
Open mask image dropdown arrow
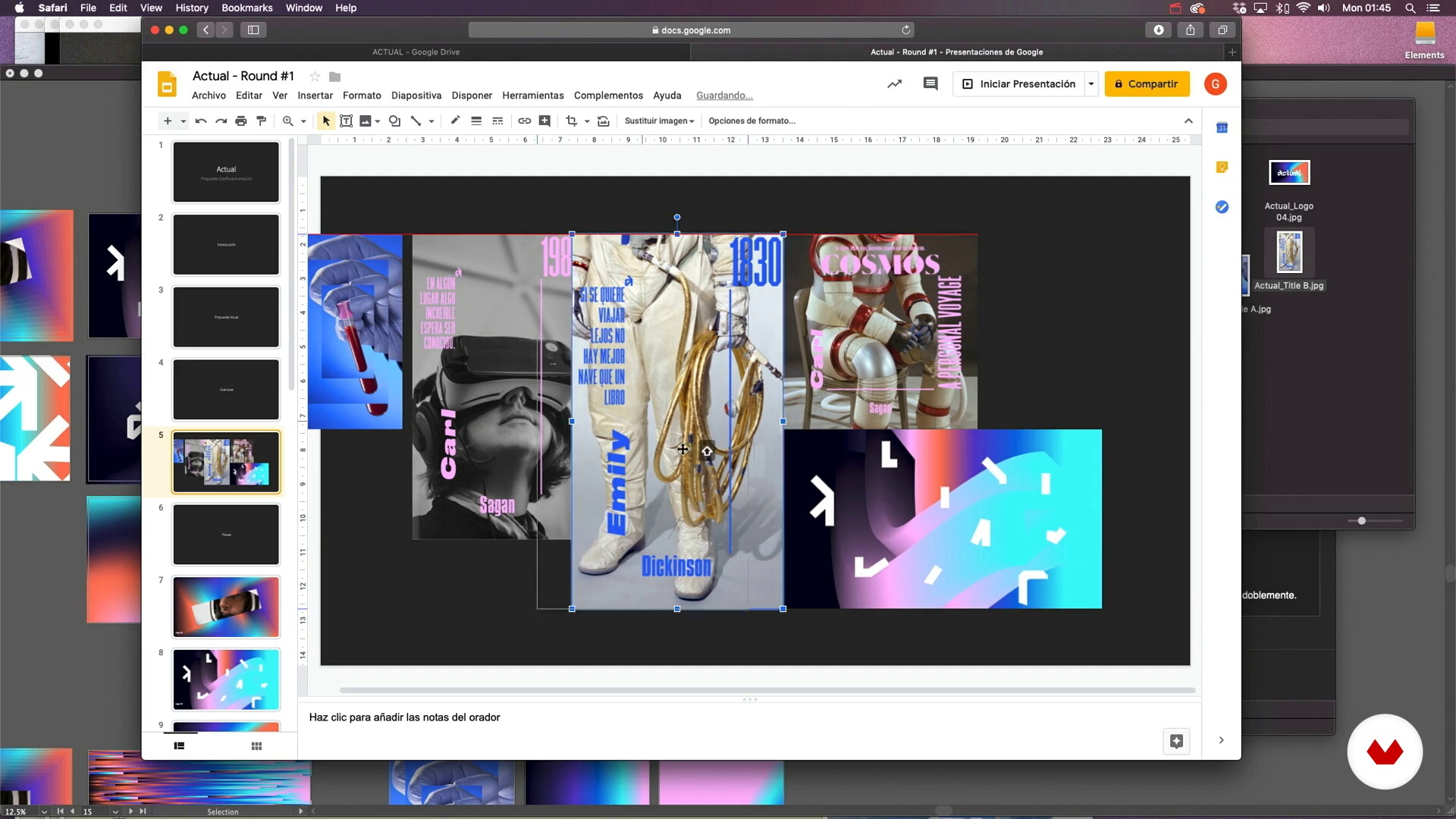[587, 121]
